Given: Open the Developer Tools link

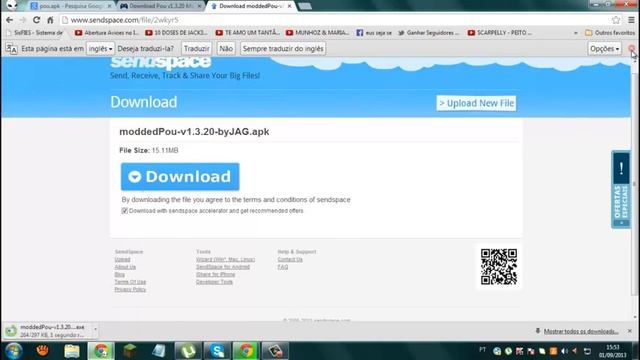Looking at the screenshot, I should 214,282.
